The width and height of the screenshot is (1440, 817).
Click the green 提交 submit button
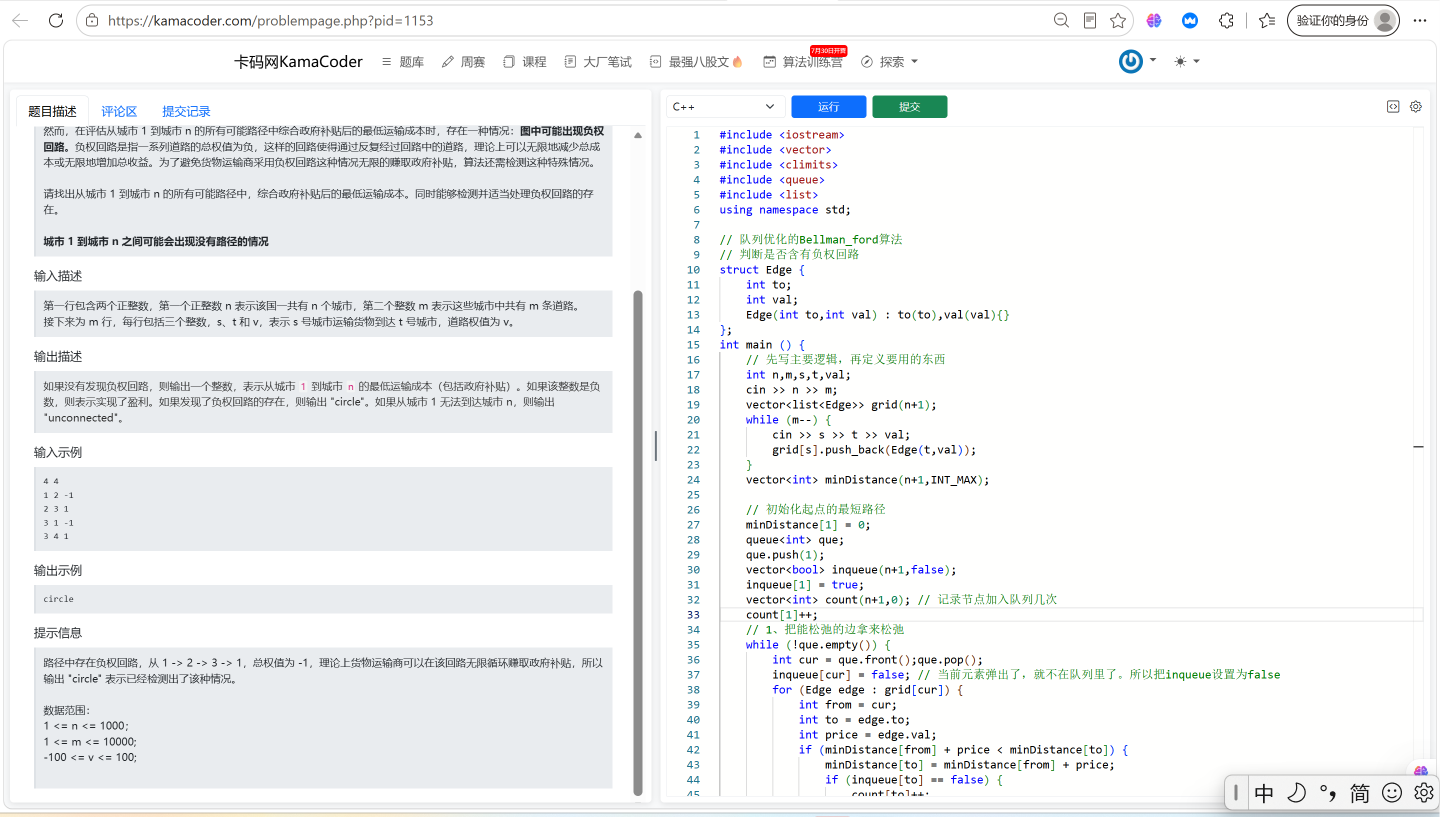tap(909, 107)
